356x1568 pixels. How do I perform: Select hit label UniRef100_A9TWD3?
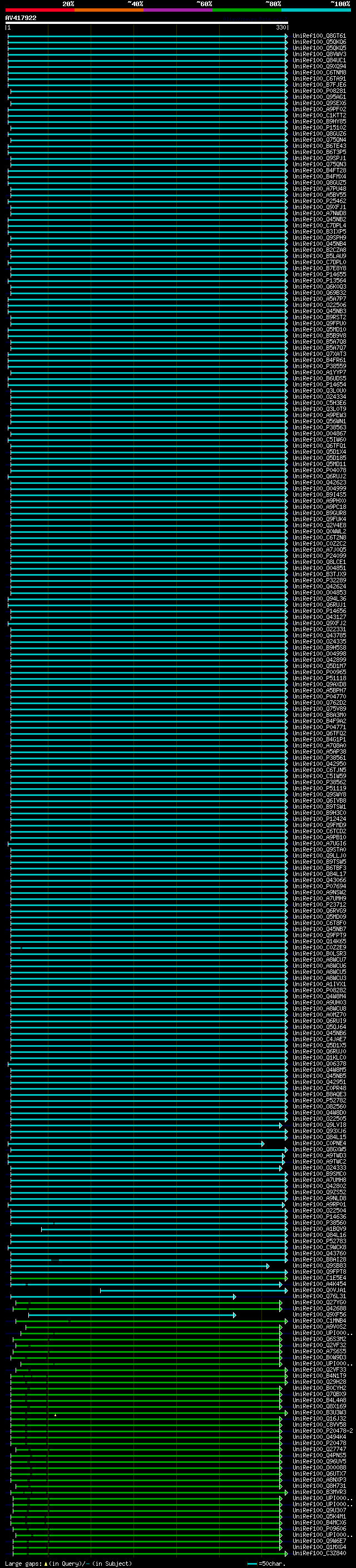point(319,1155)
